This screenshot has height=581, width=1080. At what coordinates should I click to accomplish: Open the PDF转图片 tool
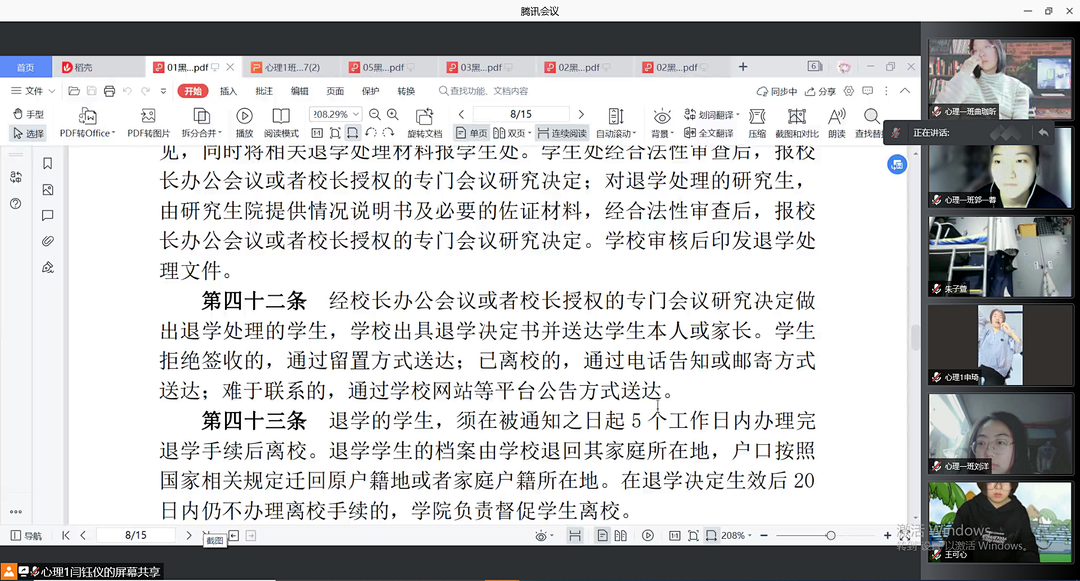coord(148,117)
